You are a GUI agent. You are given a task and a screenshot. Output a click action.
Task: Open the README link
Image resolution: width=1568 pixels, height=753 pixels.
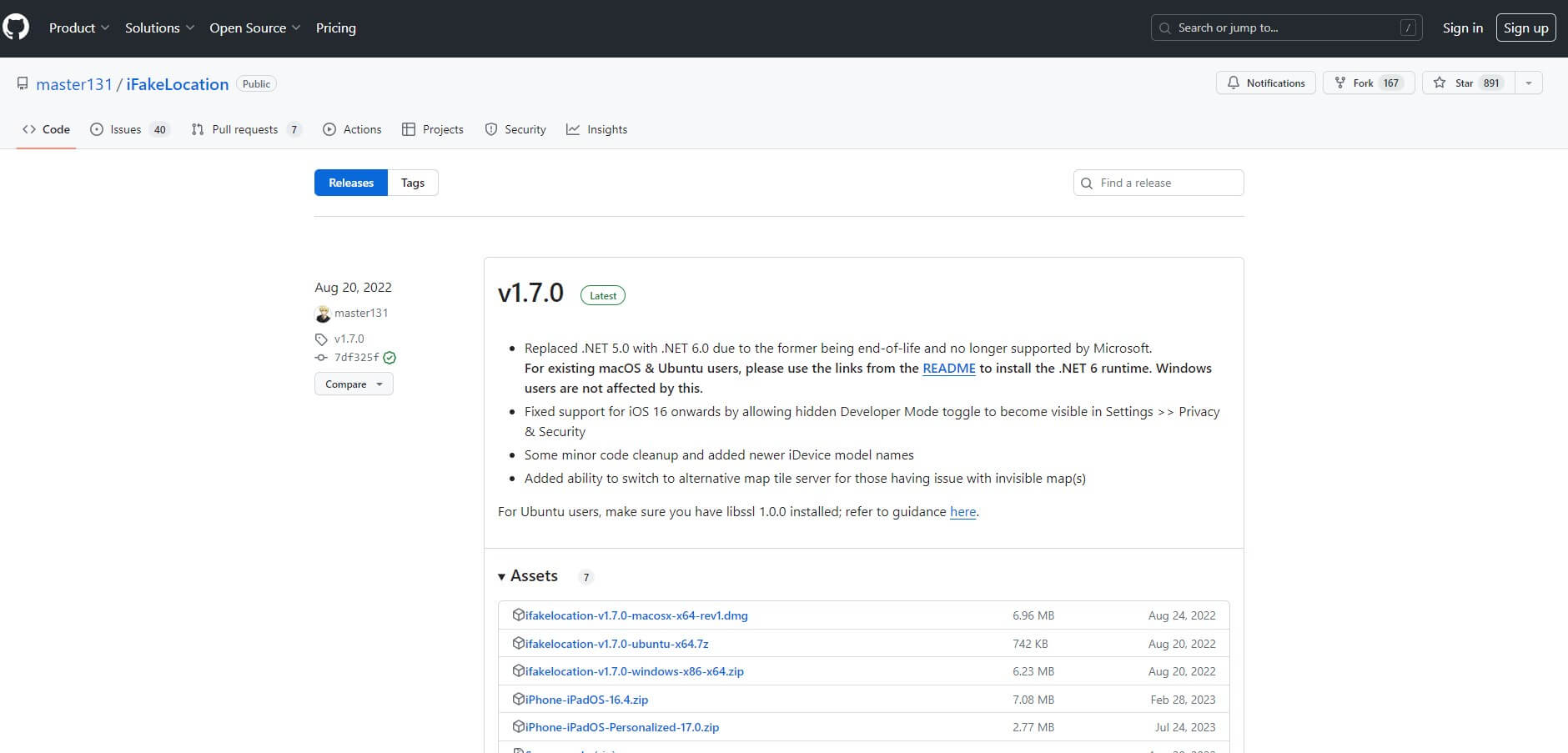[x=949, y=368]
